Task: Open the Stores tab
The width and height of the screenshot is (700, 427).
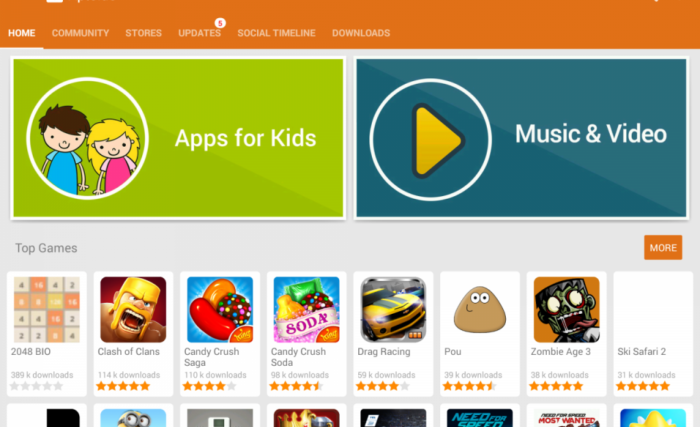Action: (x=143, y=33)
